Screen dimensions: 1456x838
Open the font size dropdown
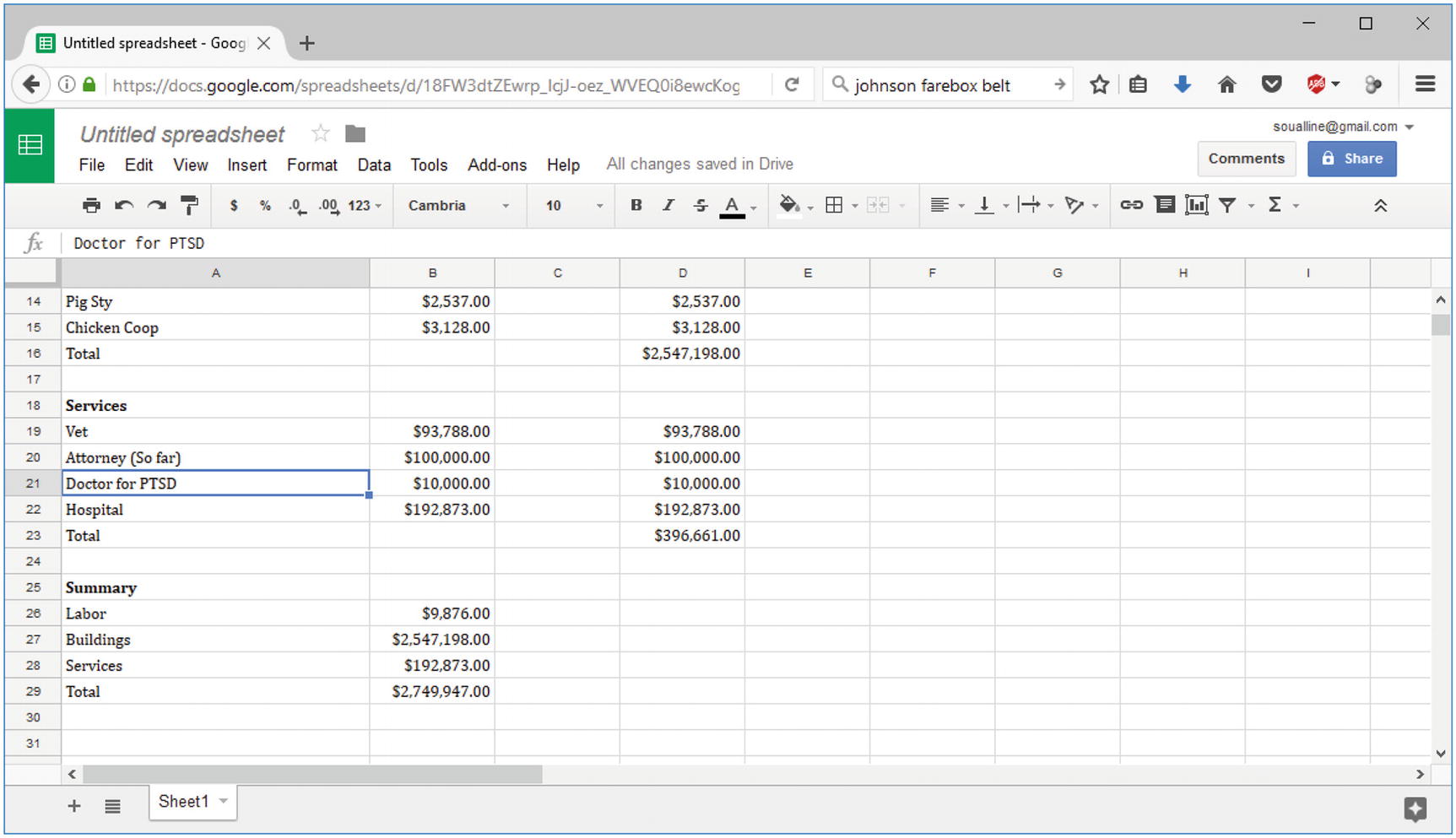point(574,205)
